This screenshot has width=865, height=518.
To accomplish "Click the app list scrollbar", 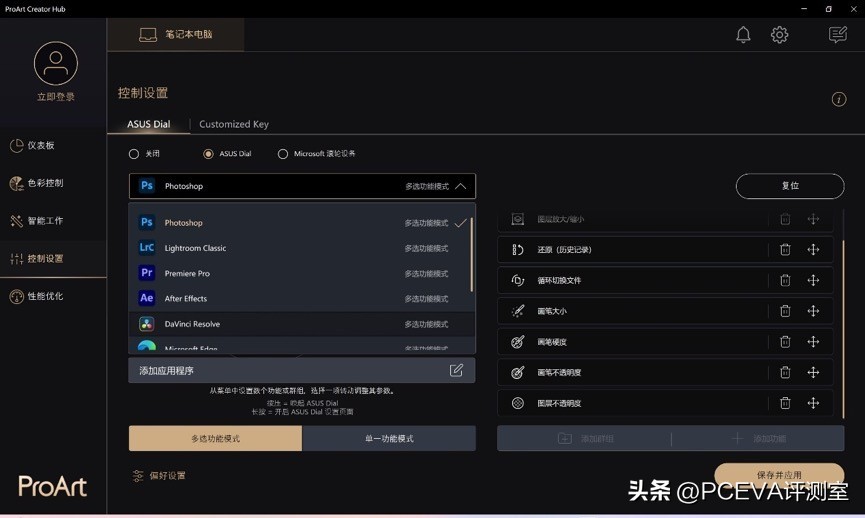I will pyautogui.click(x=472, y=254).
